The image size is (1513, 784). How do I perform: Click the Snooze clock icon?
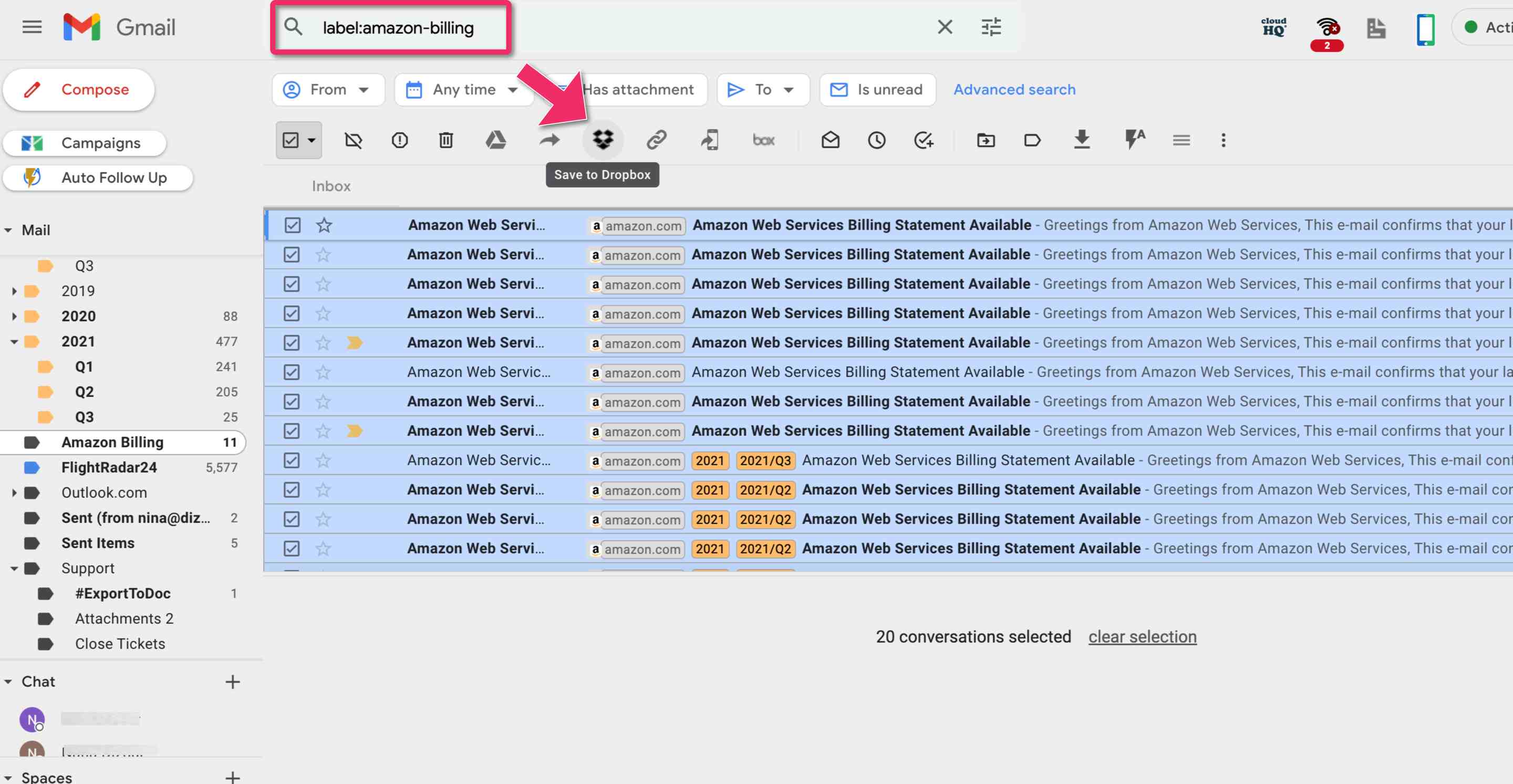click(876, 140)
